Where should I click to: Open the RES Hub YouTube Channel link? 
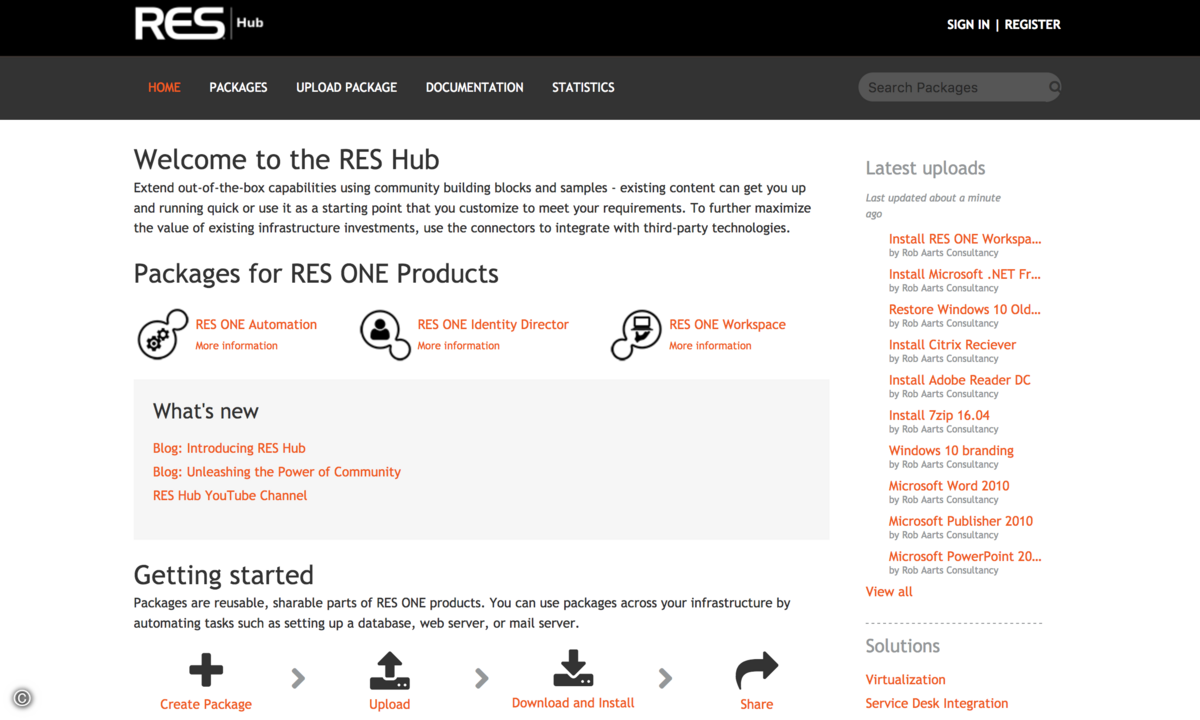(x=230, y=495)
